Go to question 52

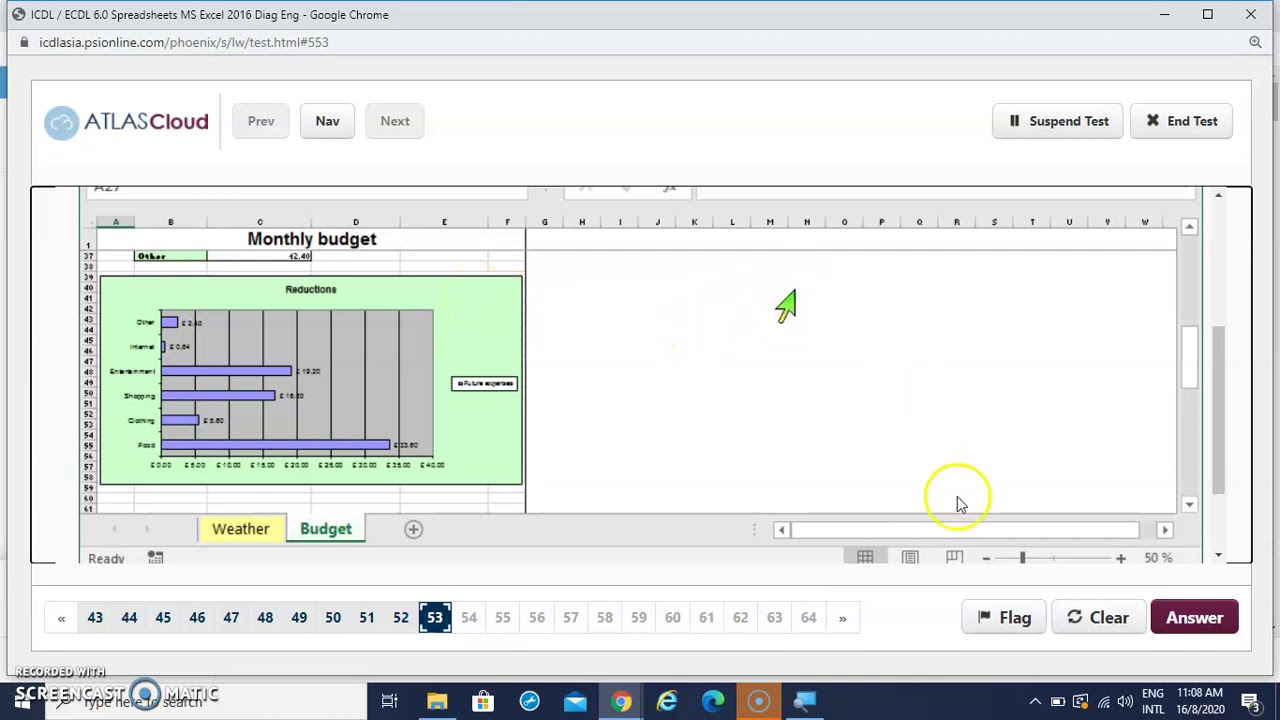401,617
